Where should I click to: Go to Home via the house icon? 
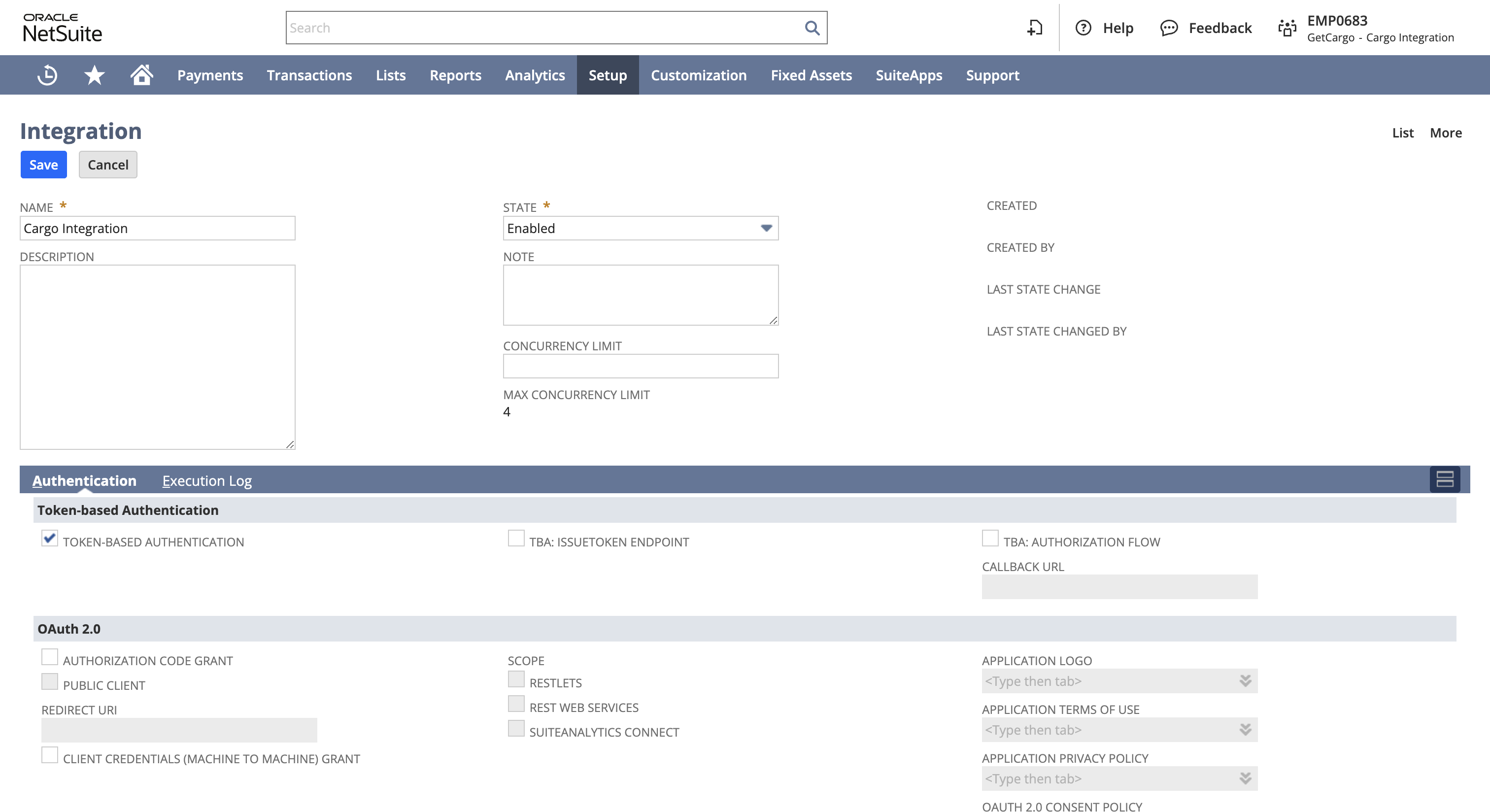[141, 75]
